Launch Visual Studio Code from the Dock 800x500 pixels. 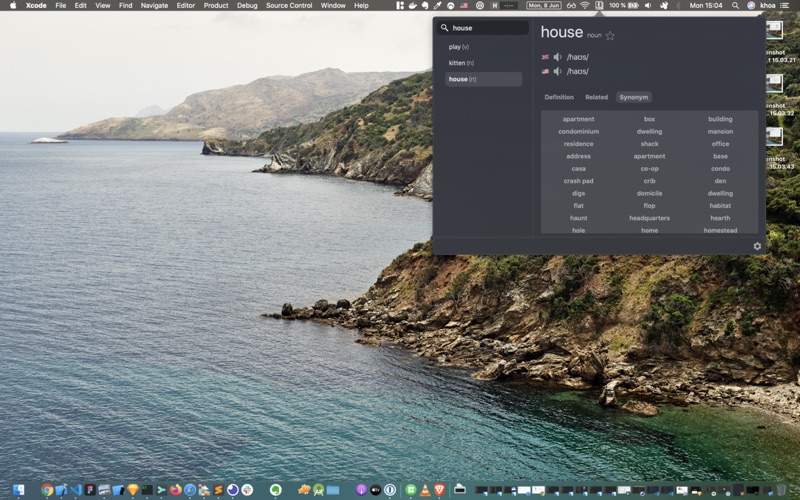[x=76, y=490]
